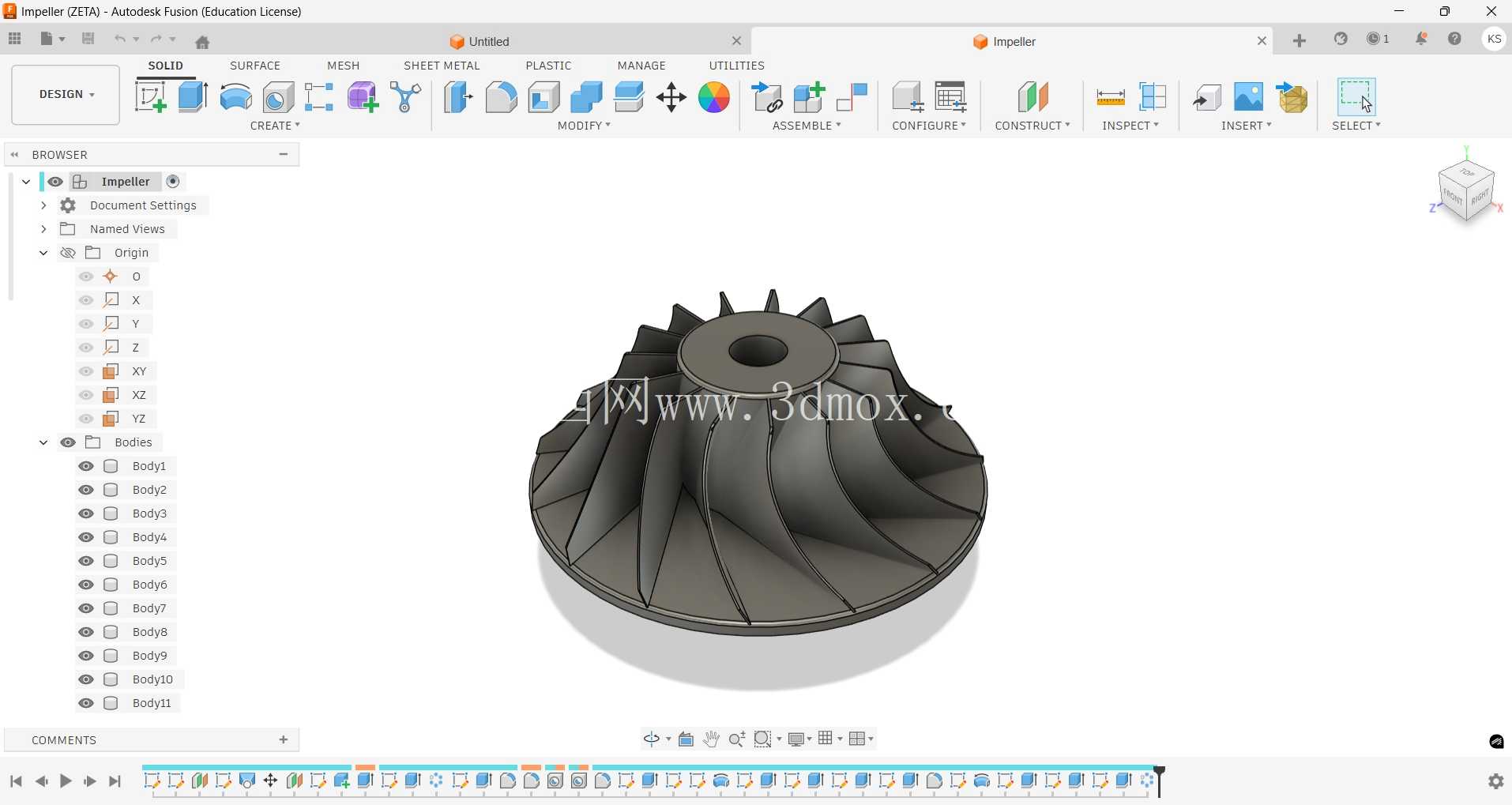Screen dimensions: 1512x805
Task: Hide Body11 using its eye icon
Action: pyautogui.click(x=86, y=703)
